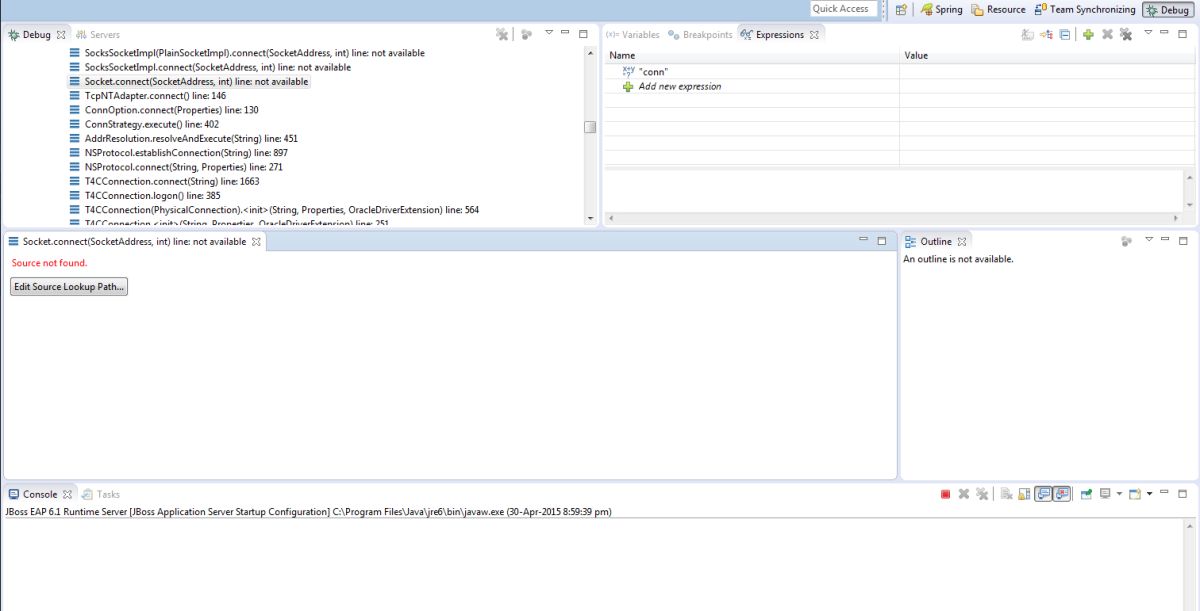Open Display Selected Console dropdown arrow
Viewport: 1200px width, 611px height.
tap(1119, 494)
